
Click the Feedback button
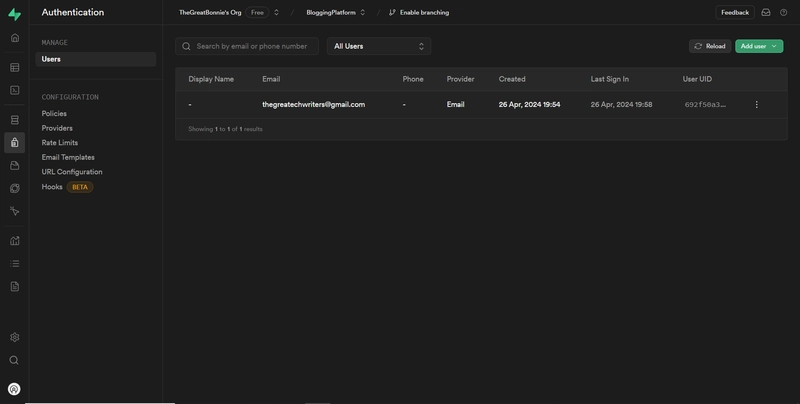click(x=735, y=12)
